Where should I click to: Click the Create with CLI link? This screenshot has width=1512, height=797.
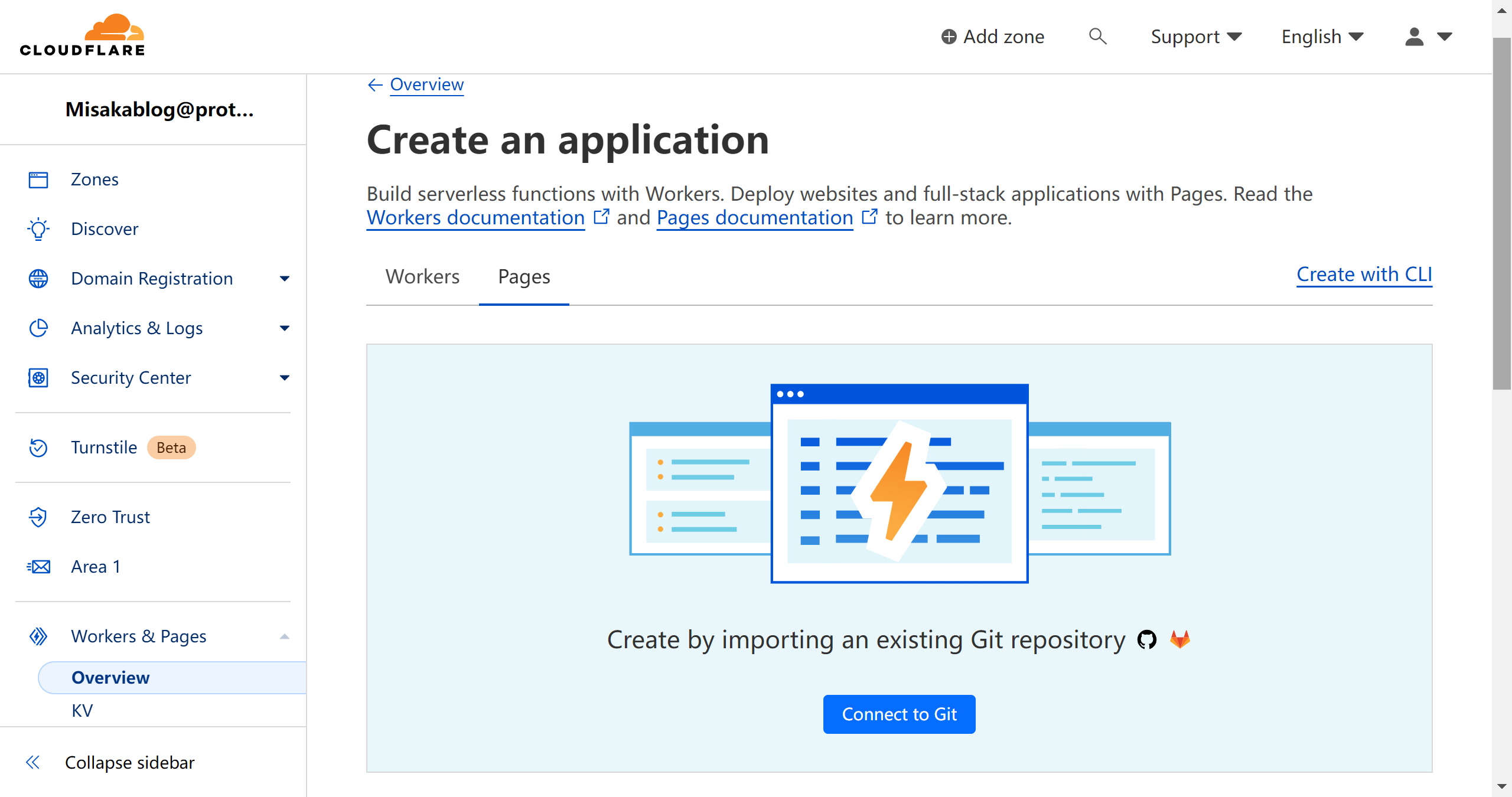pos(1363,274)
